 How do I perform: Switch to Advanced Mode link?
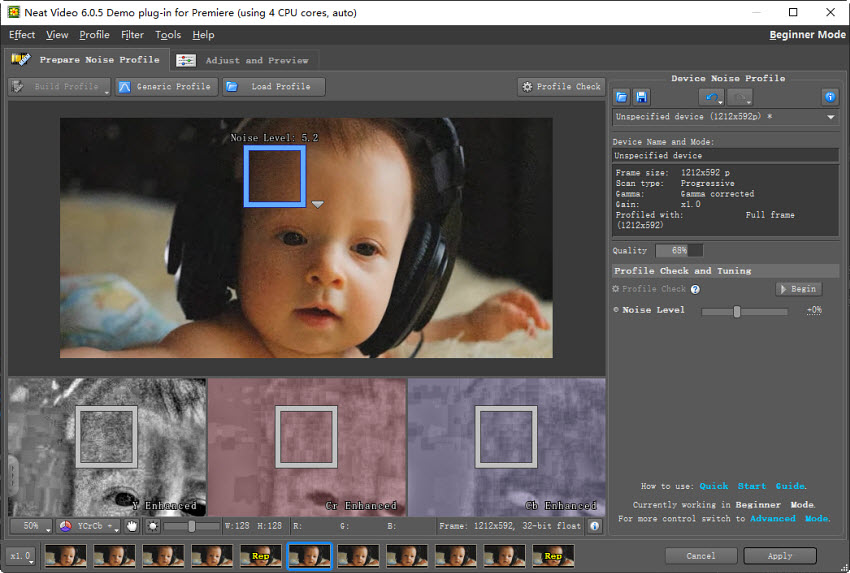pyautogui.click(x=789, y=519)
